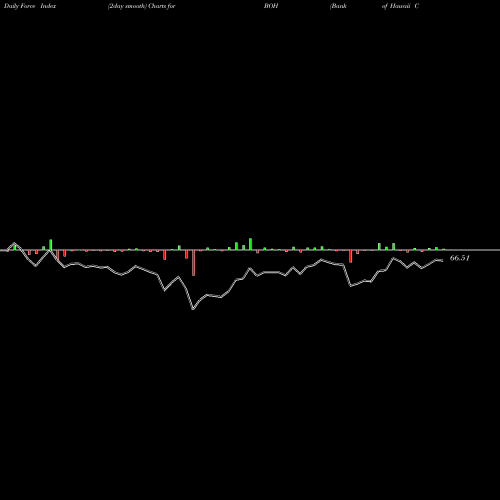The image size is (500, 500).
Task: Click the '(2day smooth) Charts for' text
Action: 142,6
